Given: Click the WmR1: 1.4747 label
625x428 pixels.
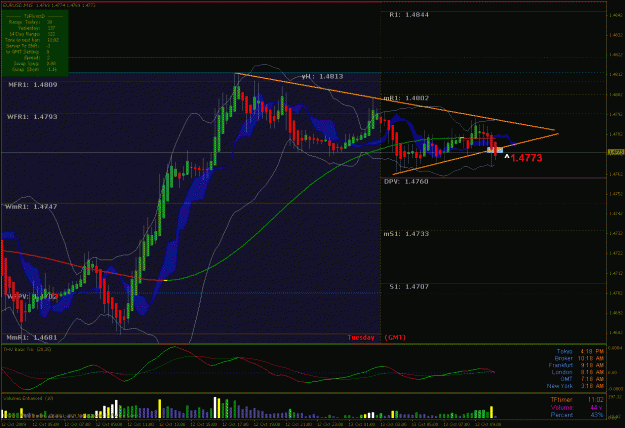Looking at the screenshot, I should pos(31,207).
